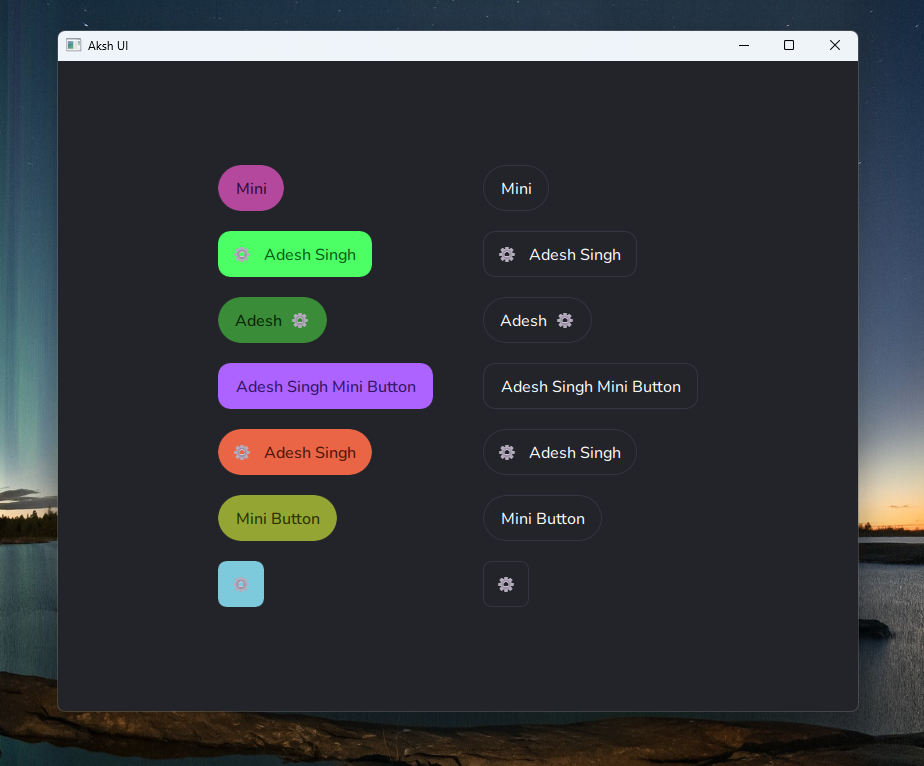924x766 pixels.
Task: Click the outlined Adesh Singh Mini Button
Action: [590, 386]
